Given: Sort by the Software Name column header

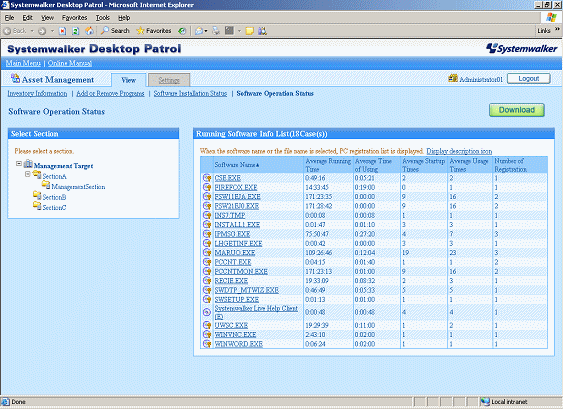Looking at the screenshot, I should (x=237, y=165).
